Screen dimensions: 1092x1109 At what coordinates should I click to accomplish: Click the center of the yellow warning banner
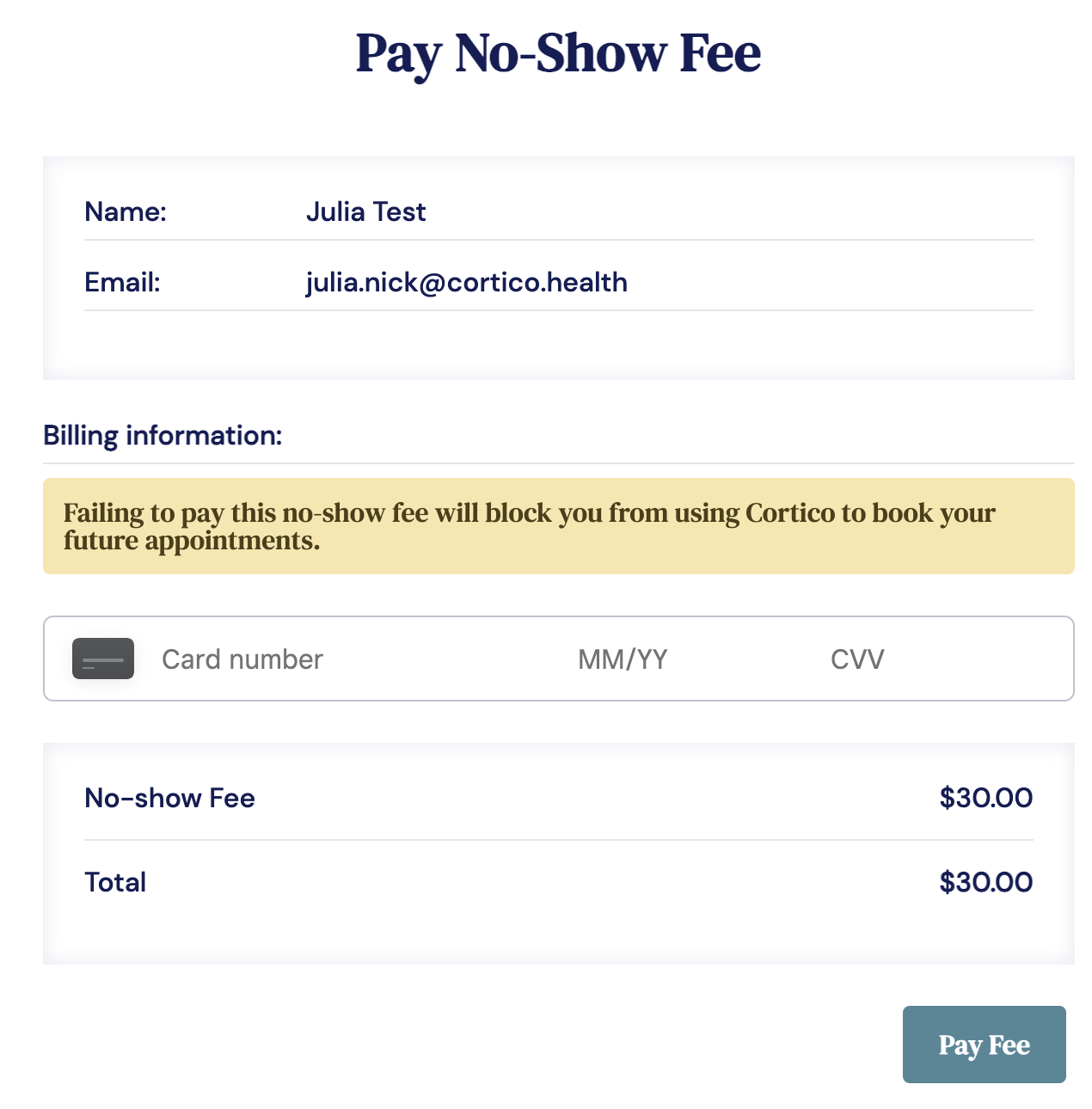pos(558,526)
